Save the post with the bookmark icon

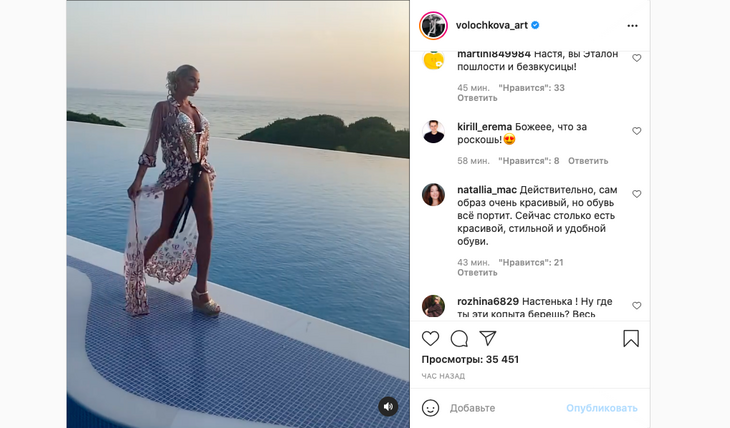tap(631, 338)
